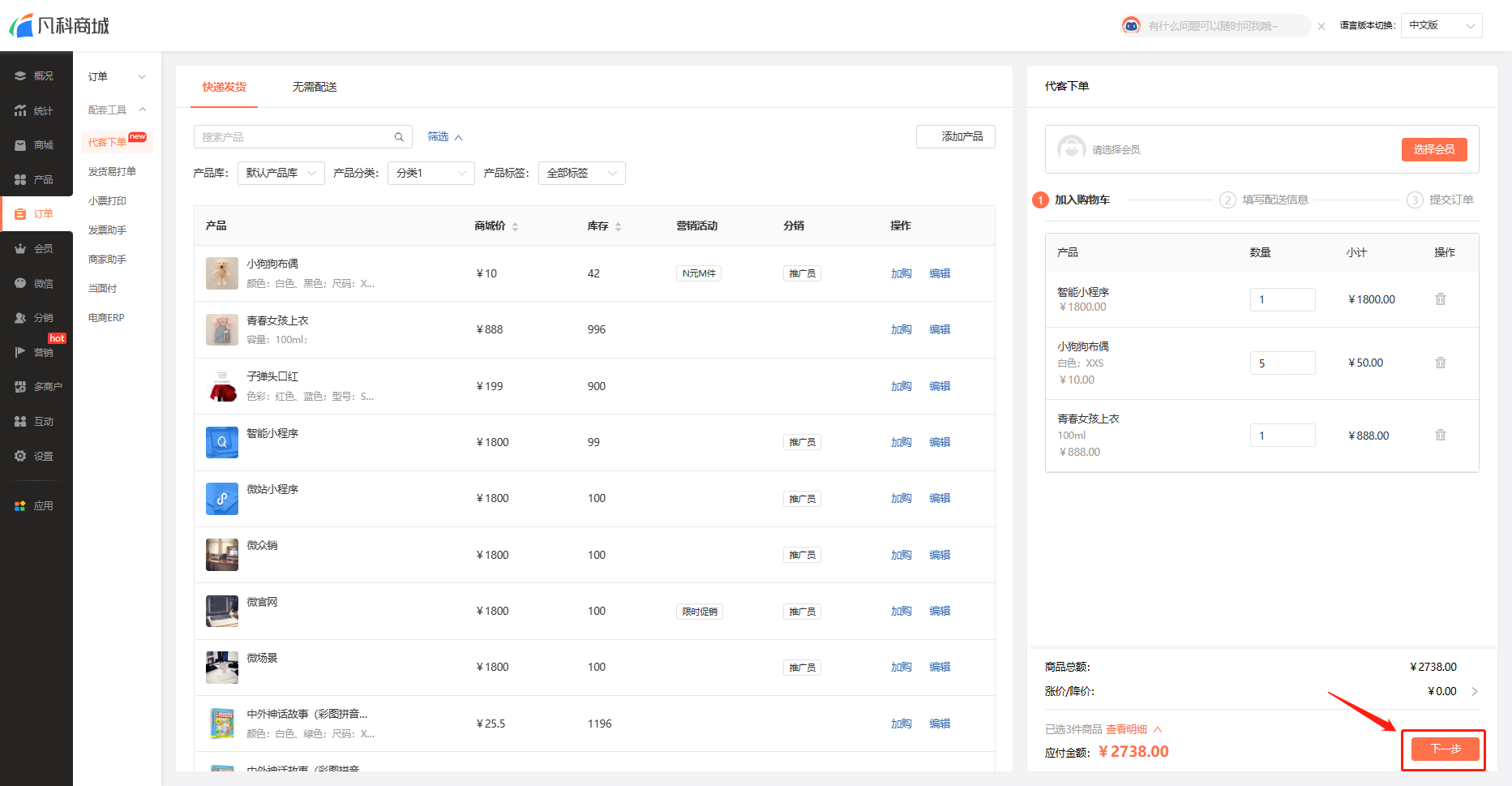
Task: Open the 会员 members crown icon
Action: pos(20,248)
